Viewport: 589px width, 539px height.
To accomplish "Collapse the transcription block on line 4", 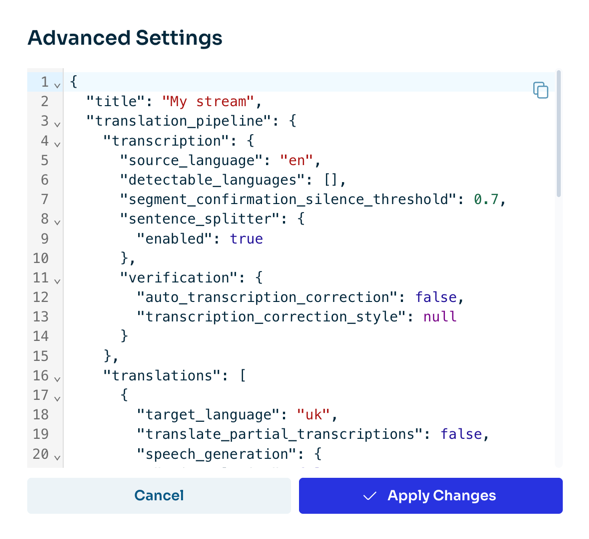I will point(57,144).
